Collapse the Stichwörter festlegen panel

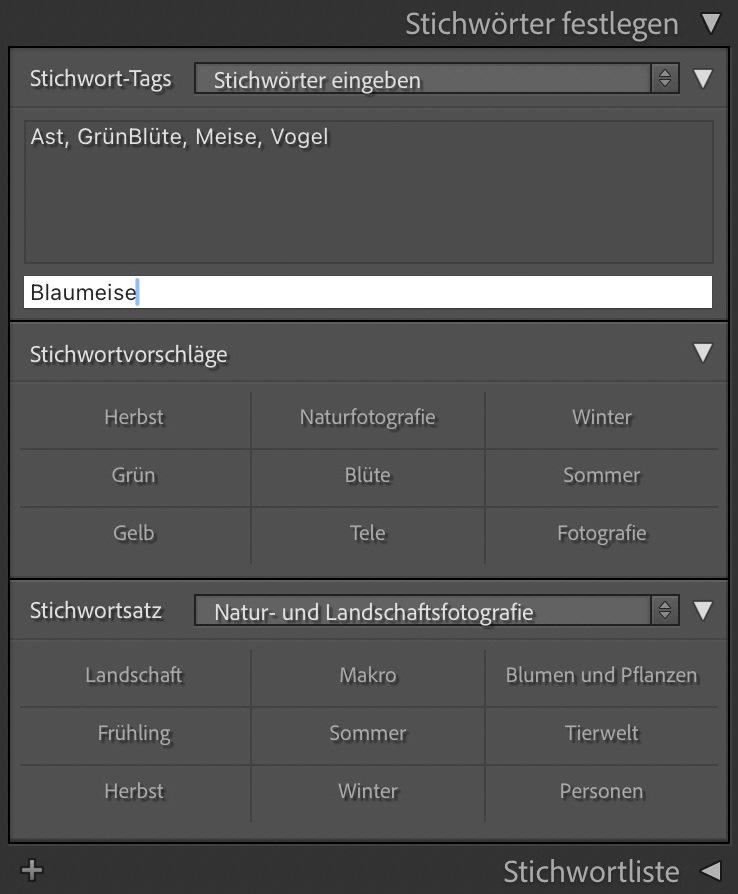point(711,23)
